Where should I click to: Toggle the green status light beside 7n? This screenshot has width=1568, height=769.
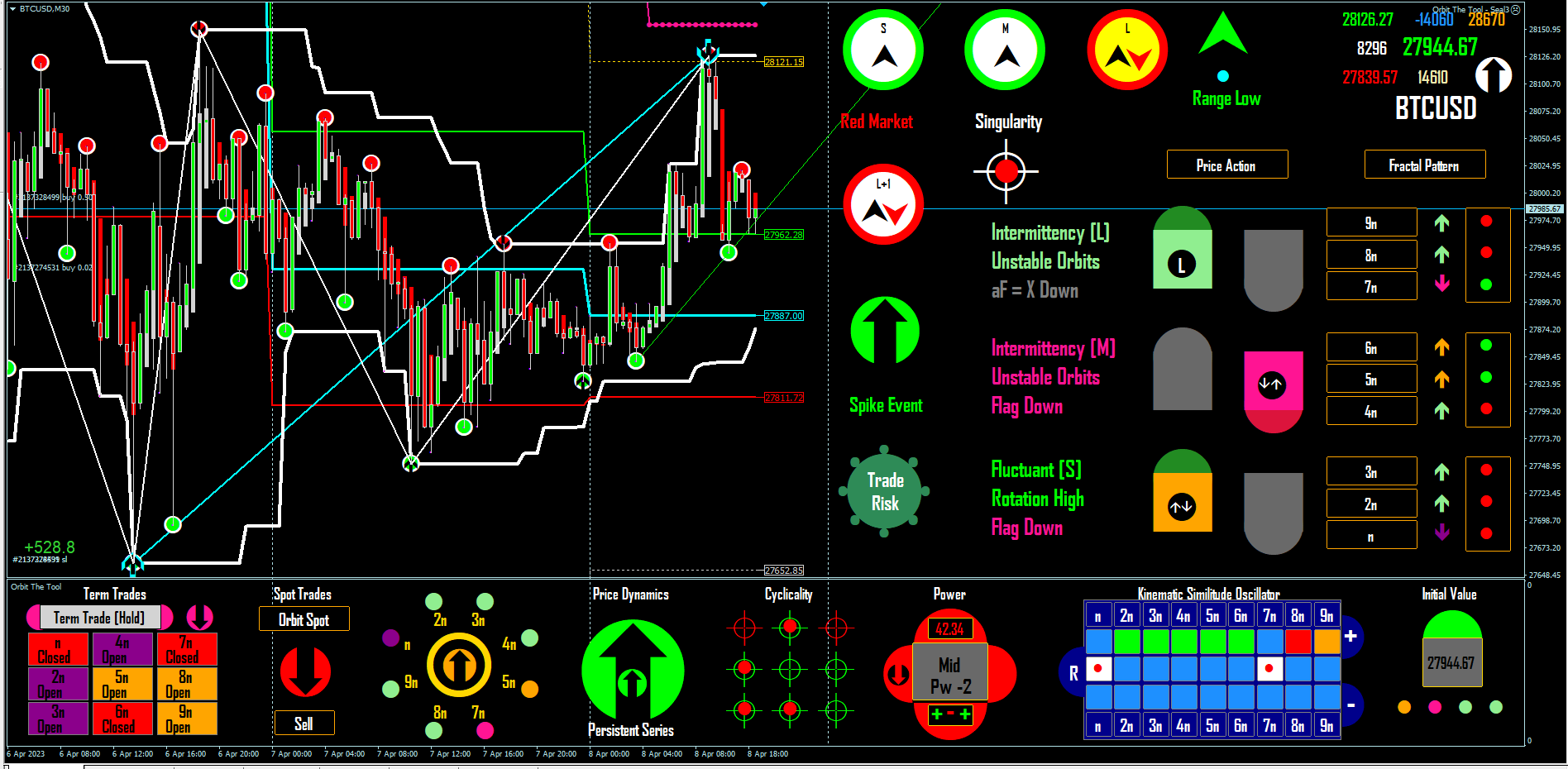[x=1486, y=284]
